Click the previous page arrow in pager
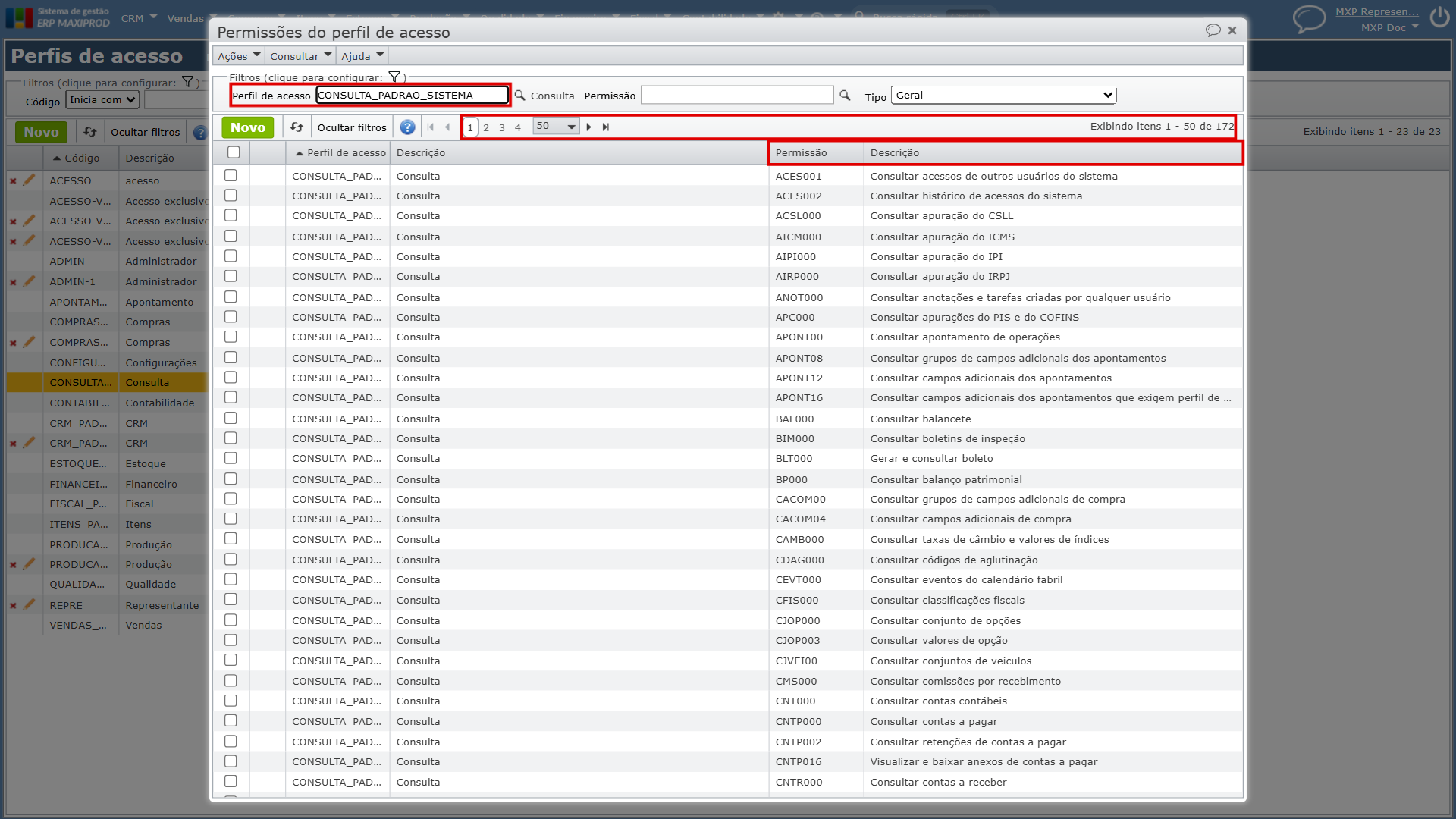The width and height of the screenshot is (1456, 819). pyautogui.click(x=447, y=127)
